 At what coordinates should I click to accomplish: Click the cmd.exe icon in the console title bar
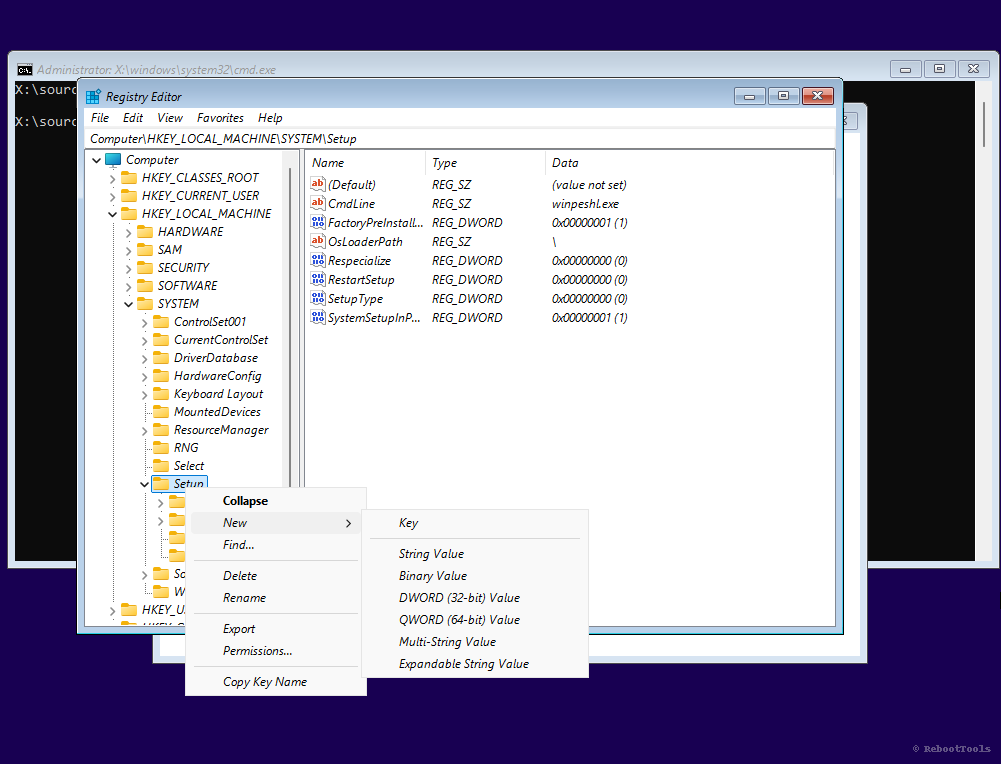(x=24, y=68)
